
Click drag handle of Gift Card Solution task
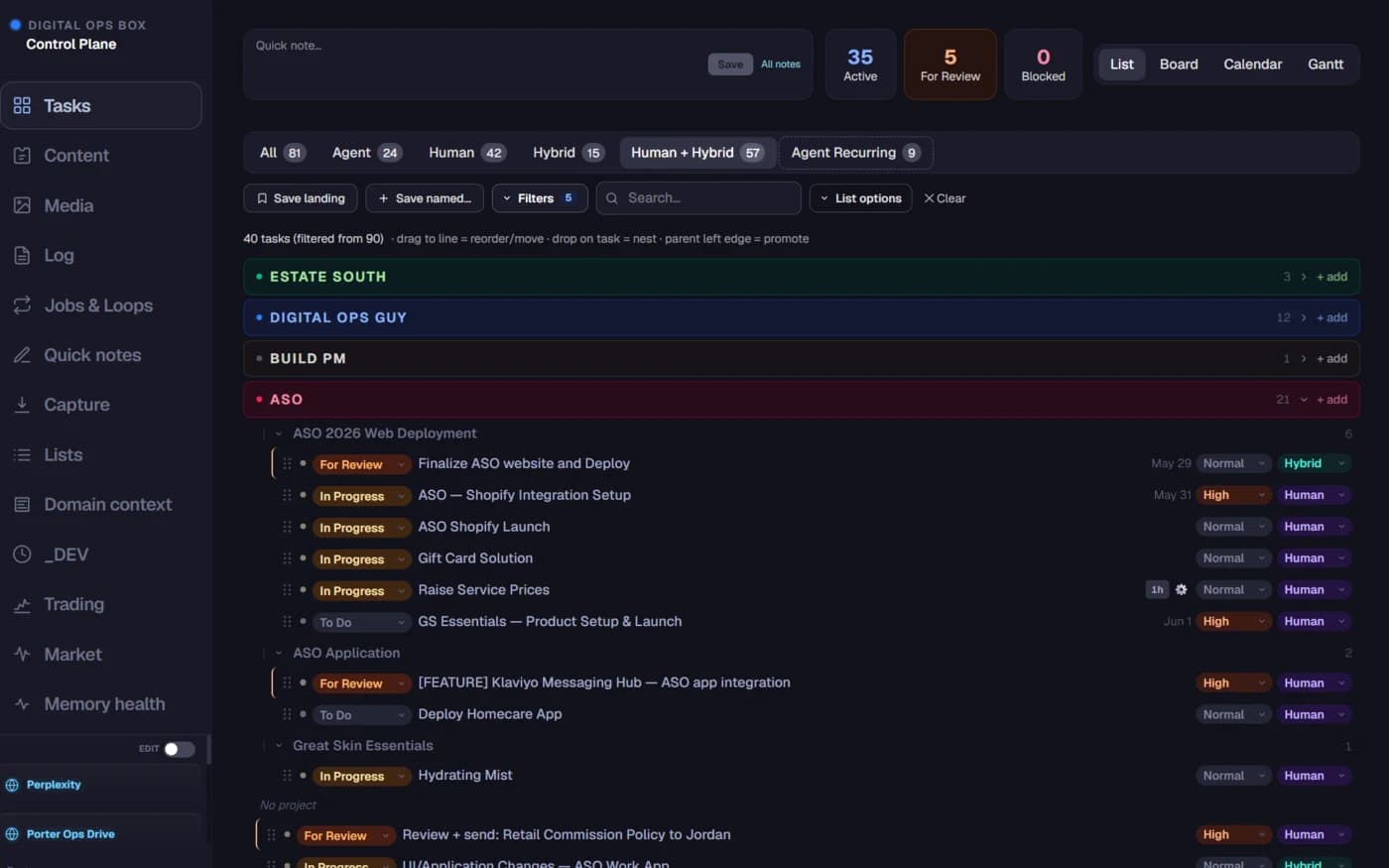coord(287,558)
